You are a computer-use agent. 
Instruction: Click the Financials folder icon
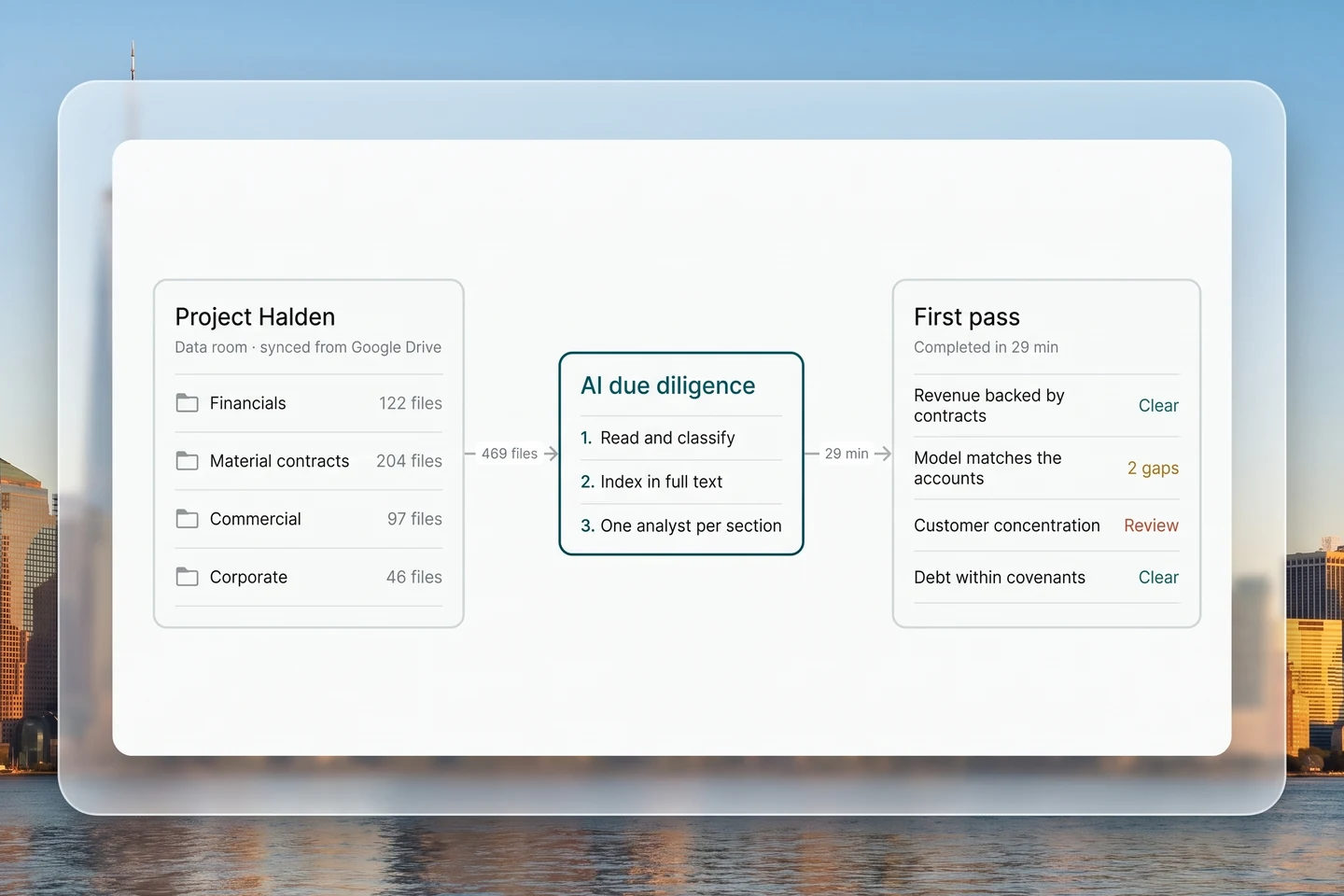pyautogui.click(x=187, y=403)
